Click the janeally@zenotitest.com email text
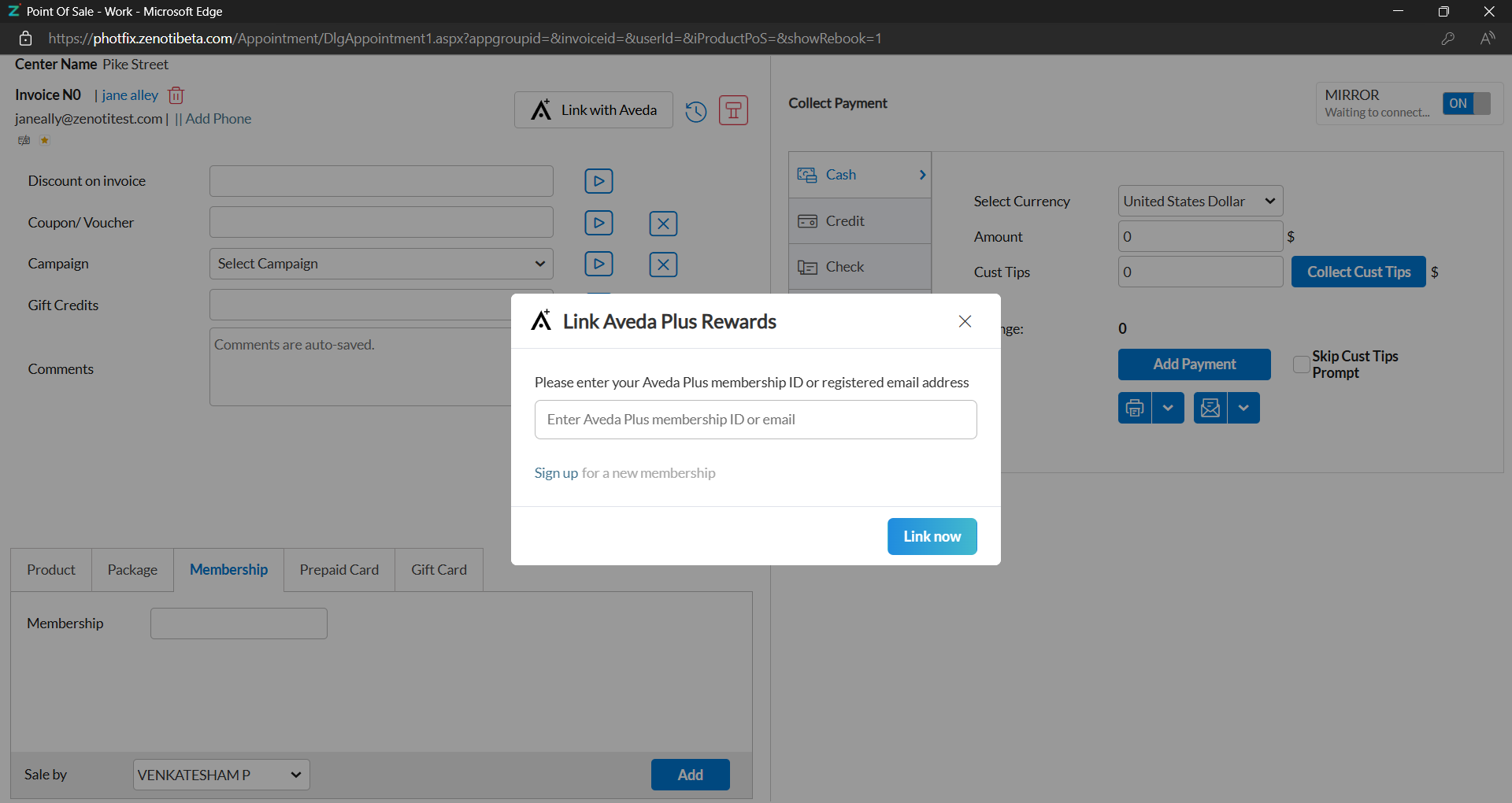The image size is (1512, 803). coord(88,119)
